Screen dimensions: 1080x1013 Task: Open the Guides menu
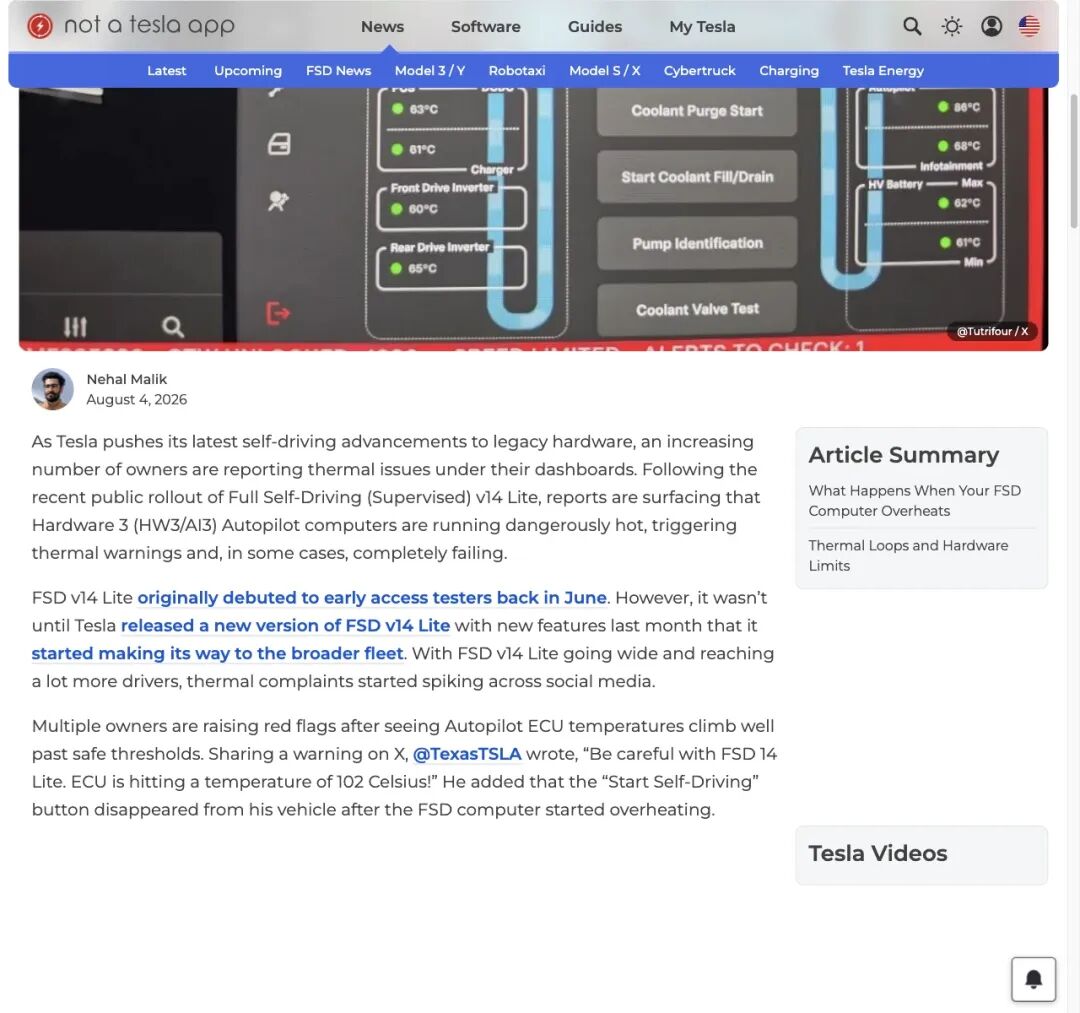[x=594, y=26]
